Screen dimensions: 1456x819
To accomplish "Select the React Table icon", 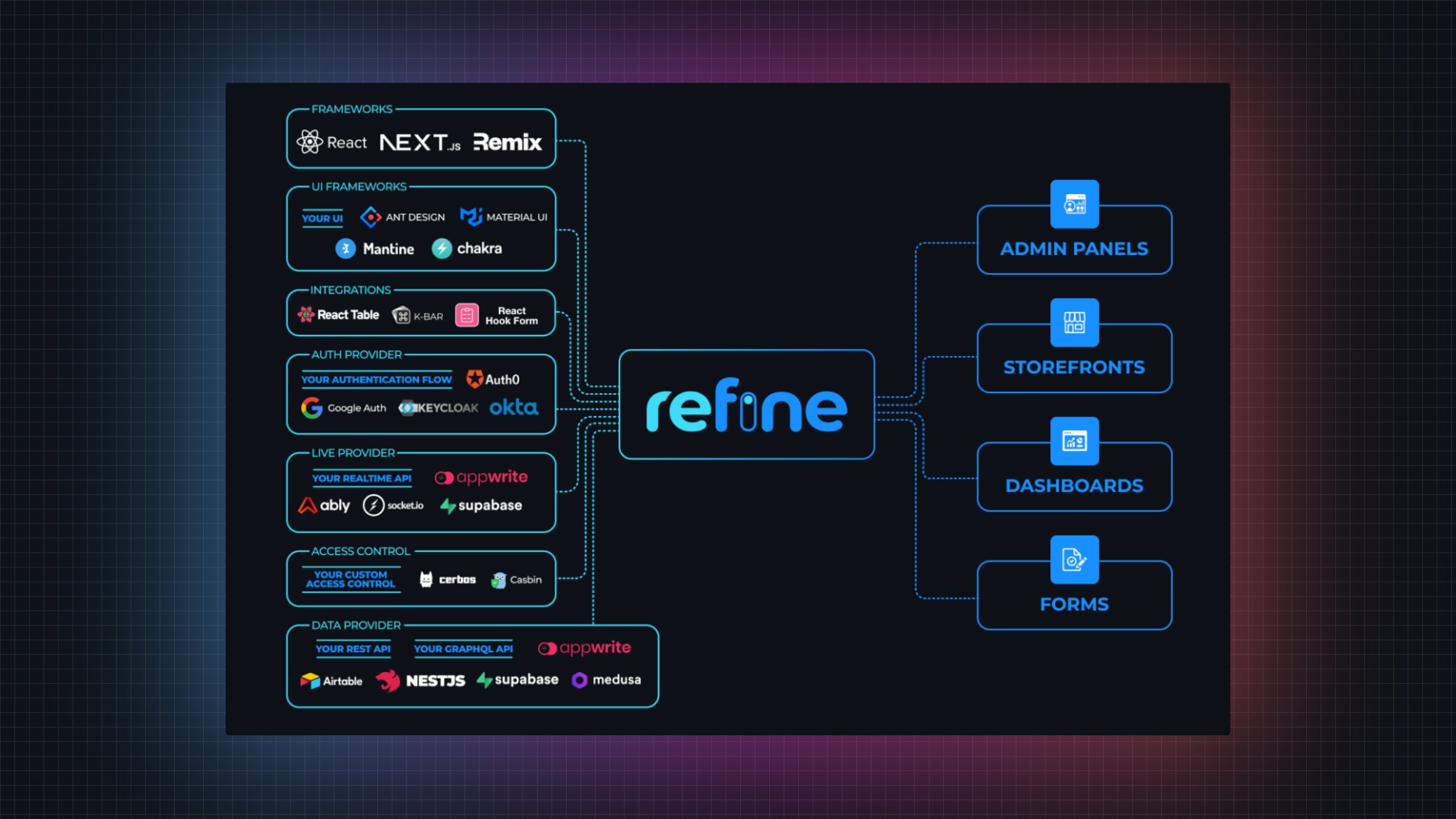I will (306, 314).
